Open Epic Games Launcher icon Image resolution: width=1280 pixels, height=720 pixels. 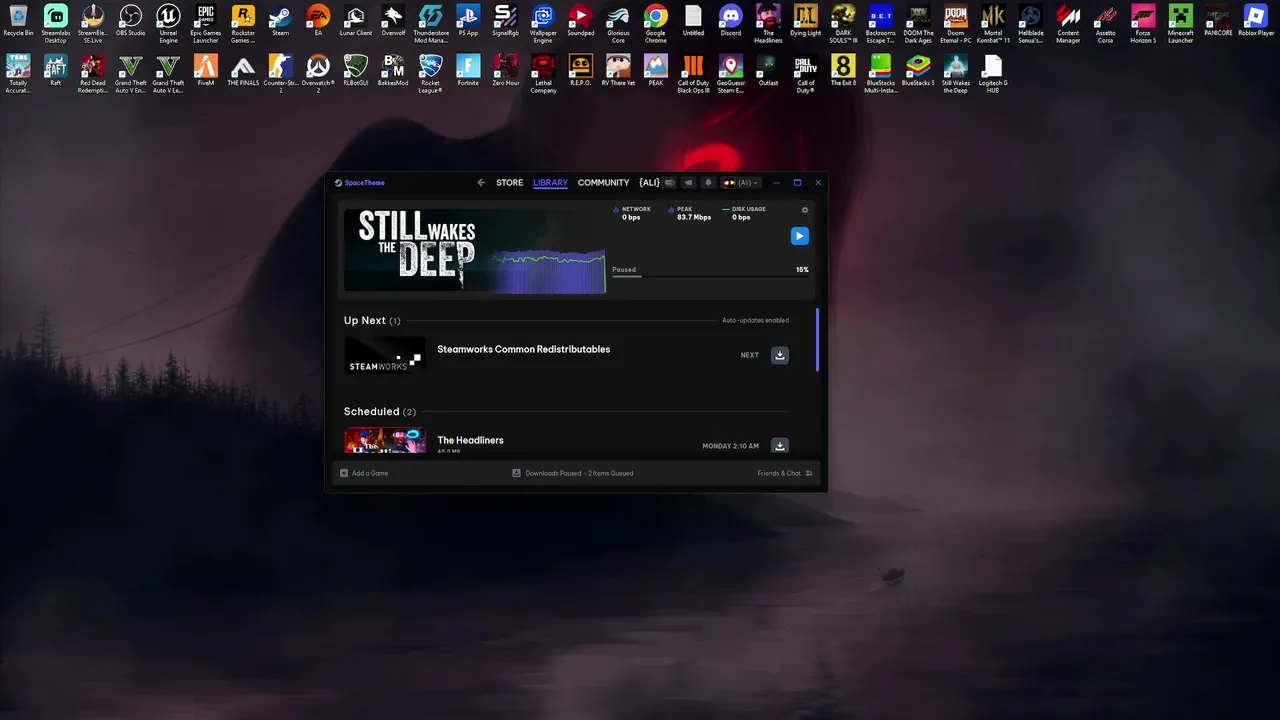[205, 22]
